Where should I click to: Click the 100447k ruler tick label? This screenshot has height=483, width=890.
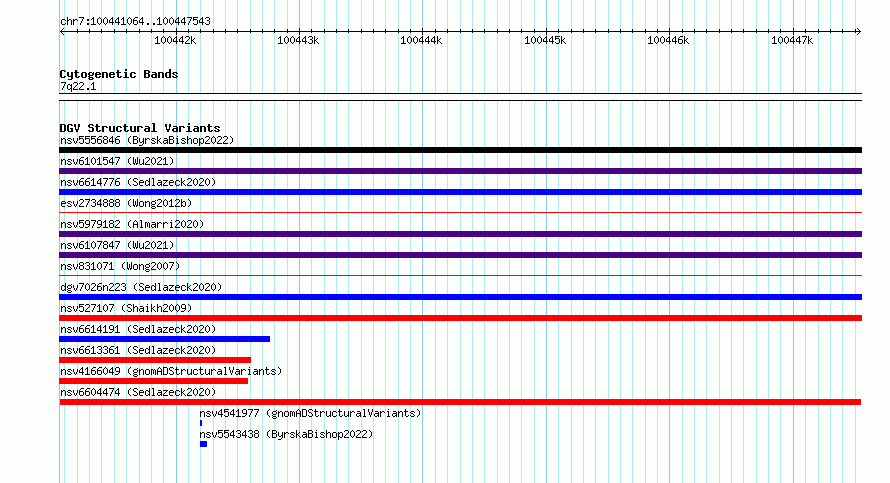coord(792,40)
